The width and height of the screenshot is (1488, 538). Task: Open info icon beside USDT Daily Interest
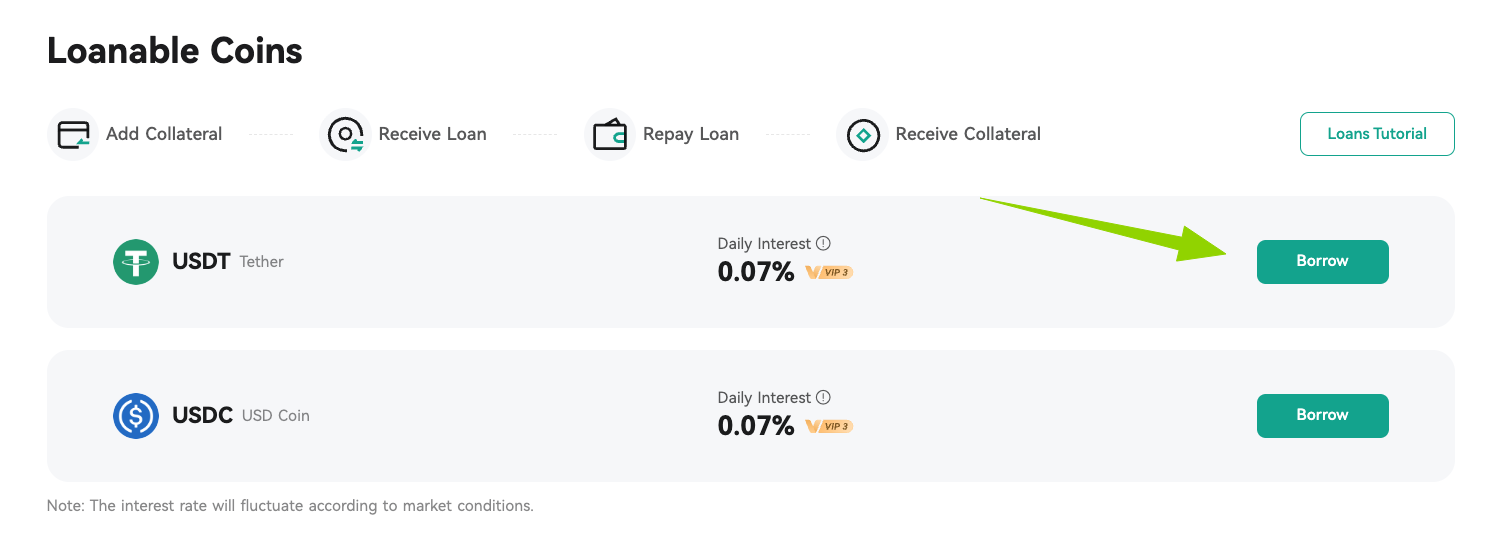(x=823, y=243)
